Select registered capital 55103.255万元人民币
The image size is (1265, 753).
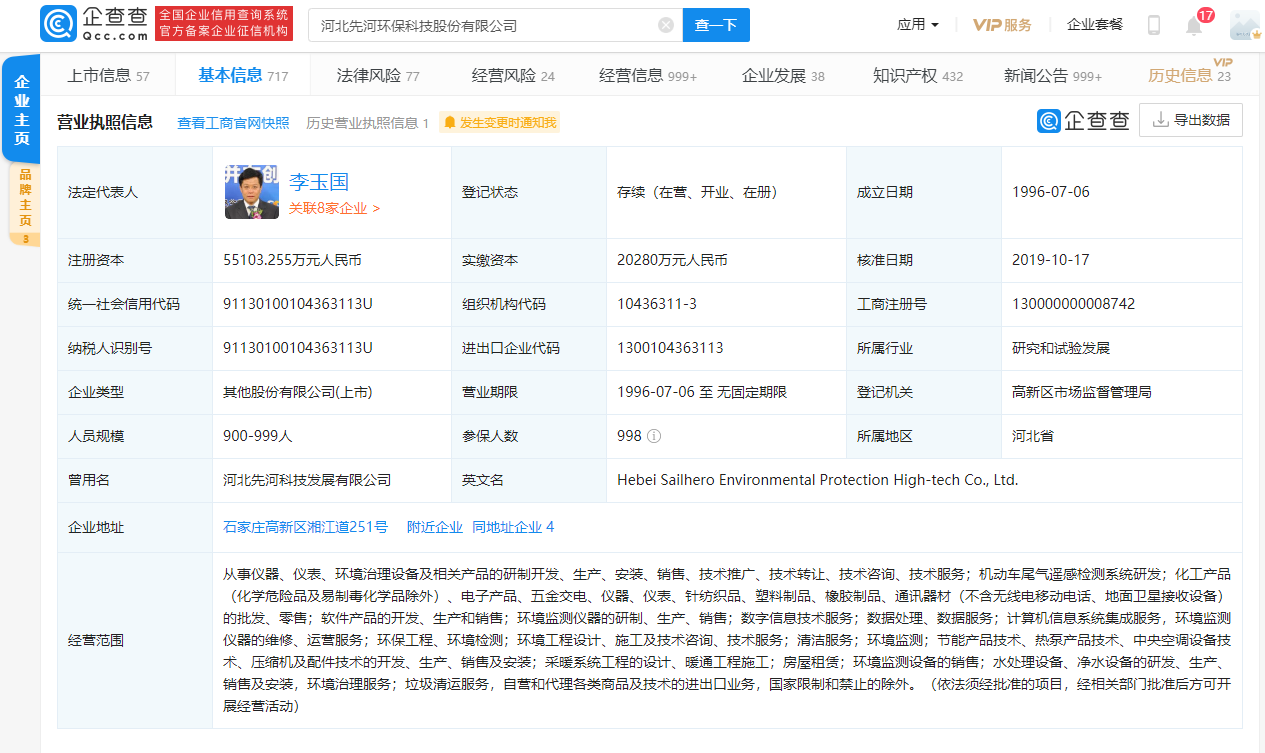292,260
